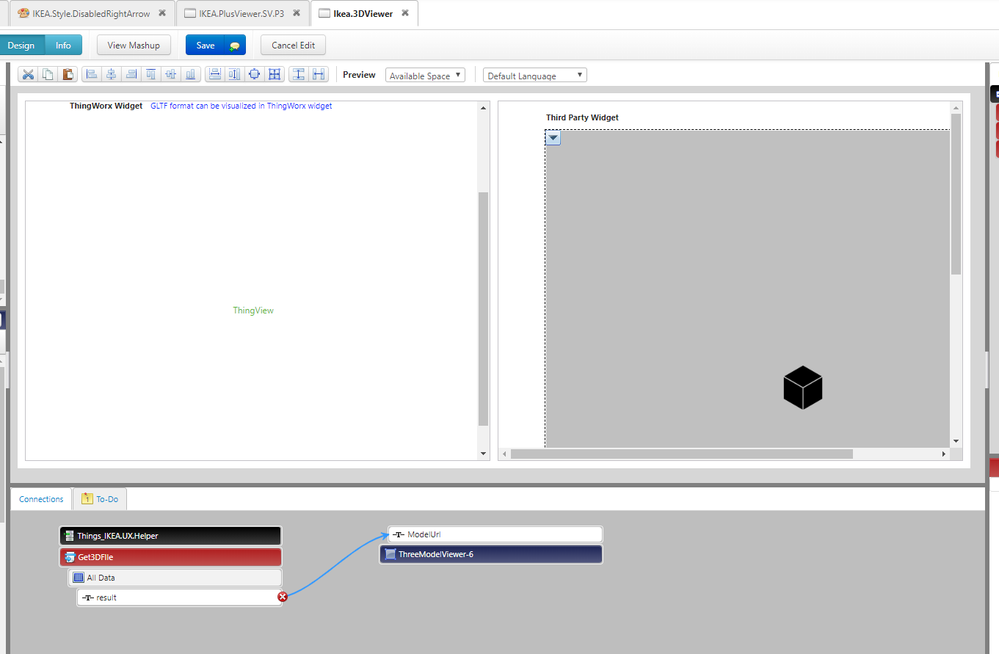Viewport: 999px width, 654px height.
Task: Open the Default Language dropdown
Action: click(x=534, y=74)
